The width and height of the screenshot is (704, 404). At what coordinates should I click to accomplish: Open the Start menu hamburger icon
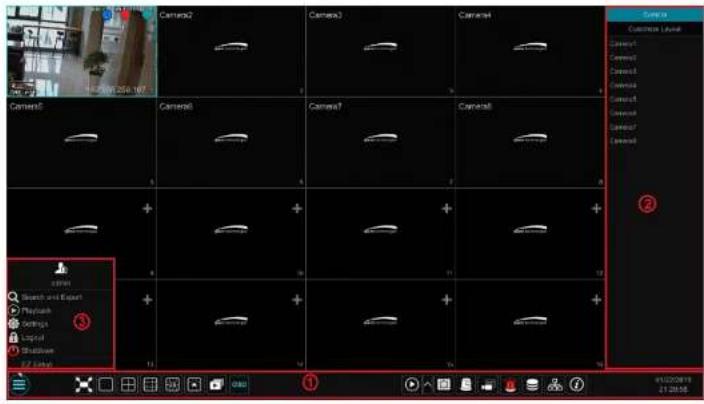(19, 385)
